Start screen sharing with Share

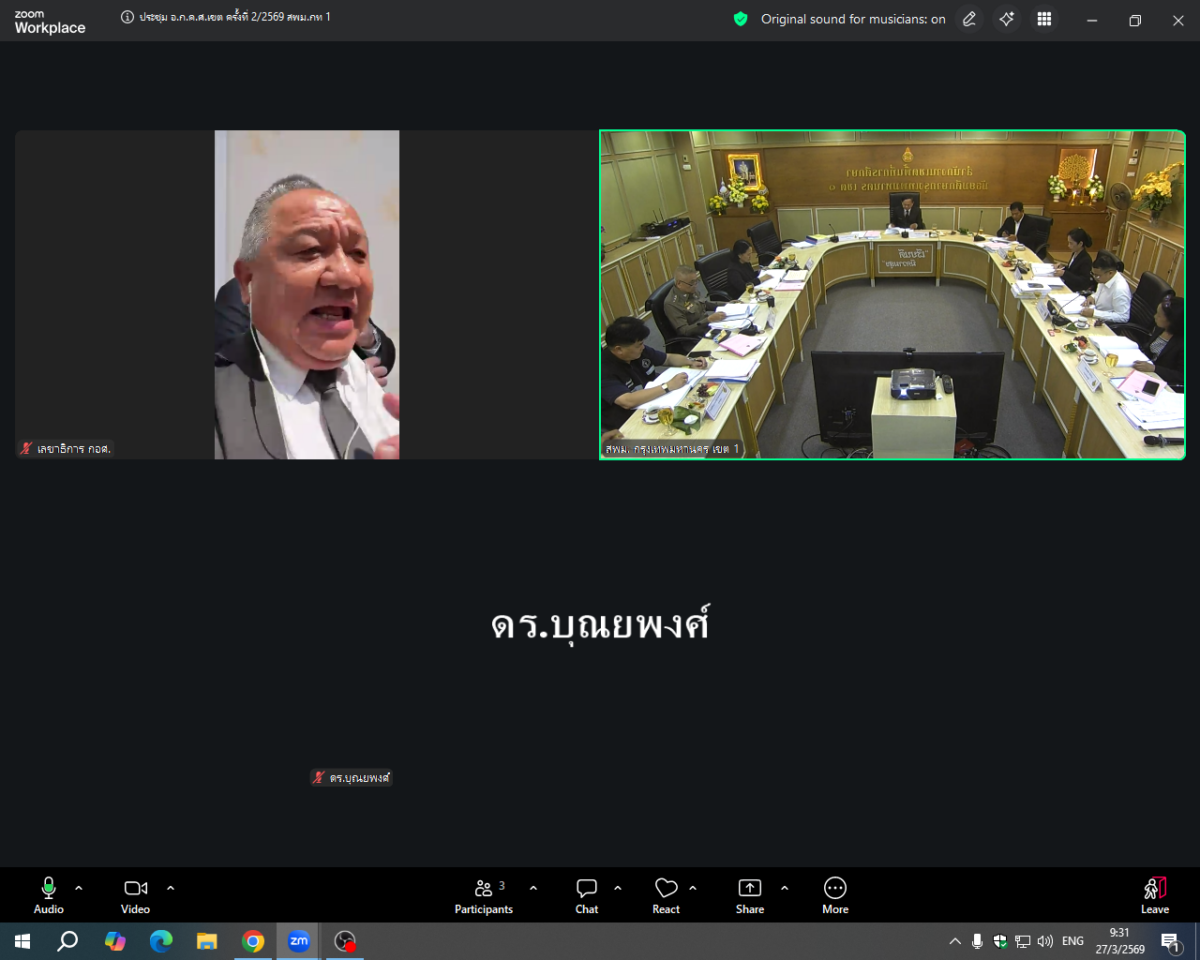pos(749,895)
